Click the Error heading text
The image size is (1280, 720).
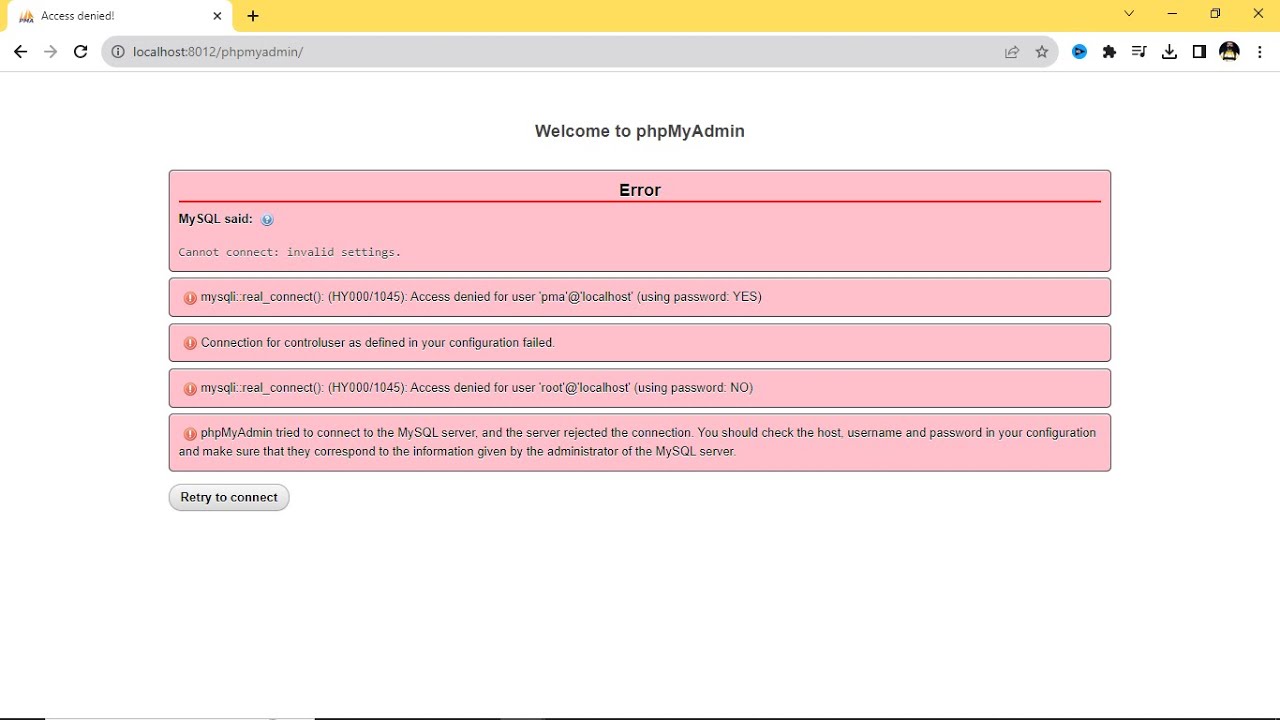(x=640, y=190)
